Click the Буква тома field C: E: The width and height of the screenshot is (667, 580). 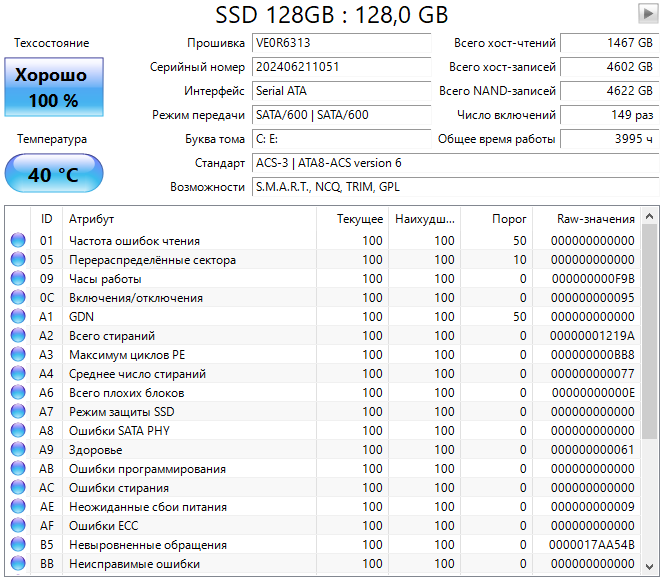pyautogui.click(x=342, y=139)
